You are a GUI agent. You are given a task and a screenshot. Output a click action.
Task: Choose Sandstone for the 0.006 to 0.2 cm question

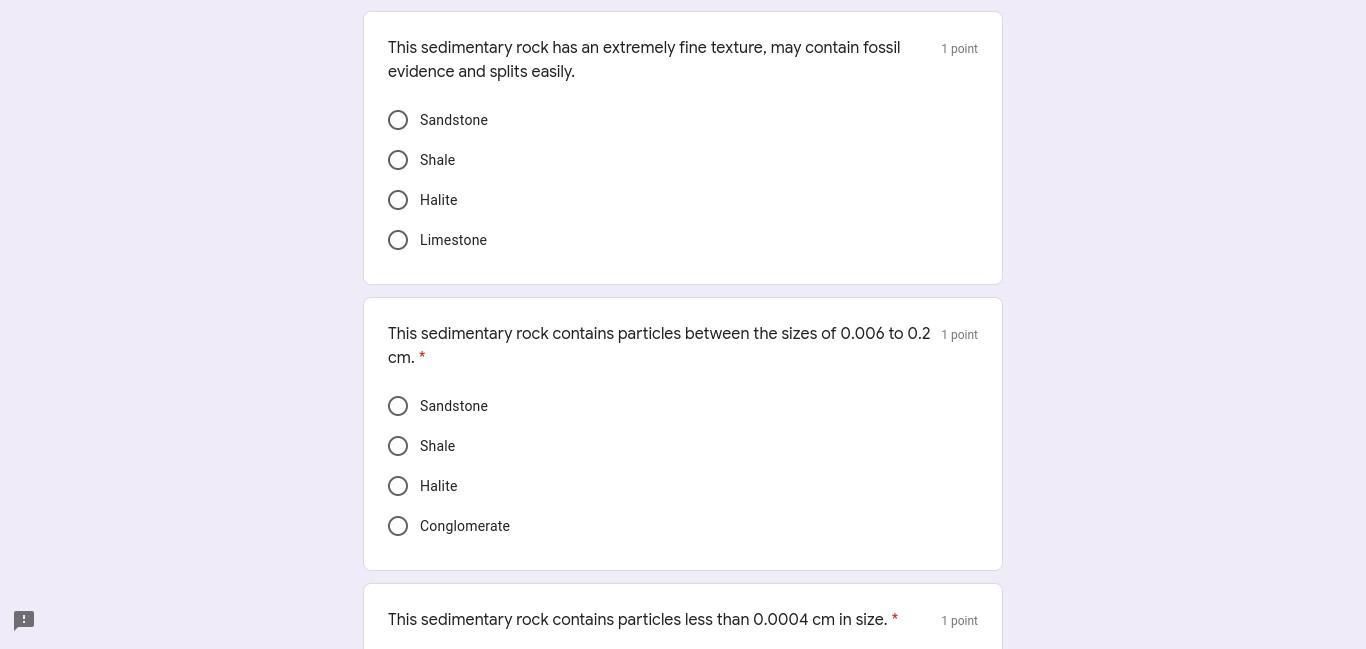[398, 406]
